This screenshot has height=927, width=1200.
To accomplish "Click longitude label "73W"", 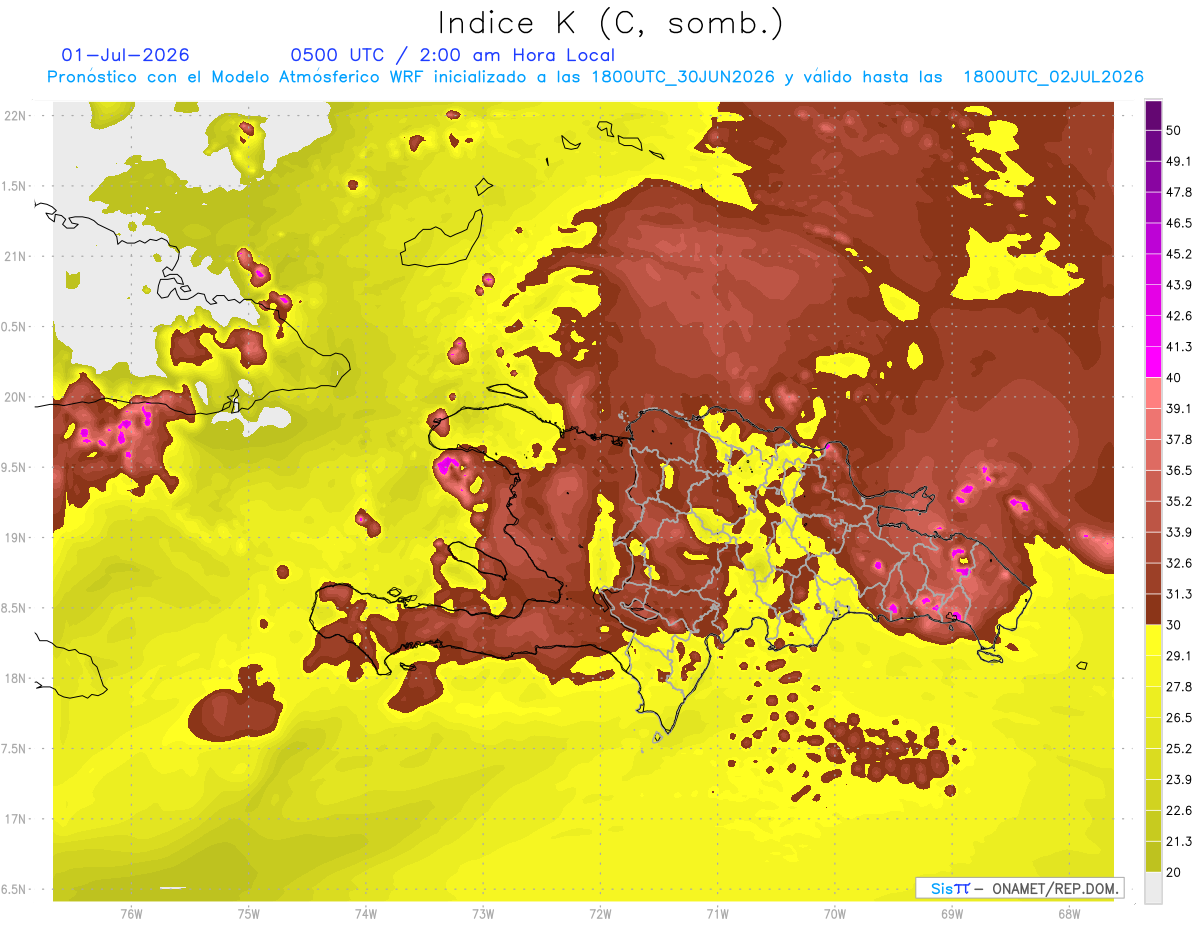I will point(483,914).
